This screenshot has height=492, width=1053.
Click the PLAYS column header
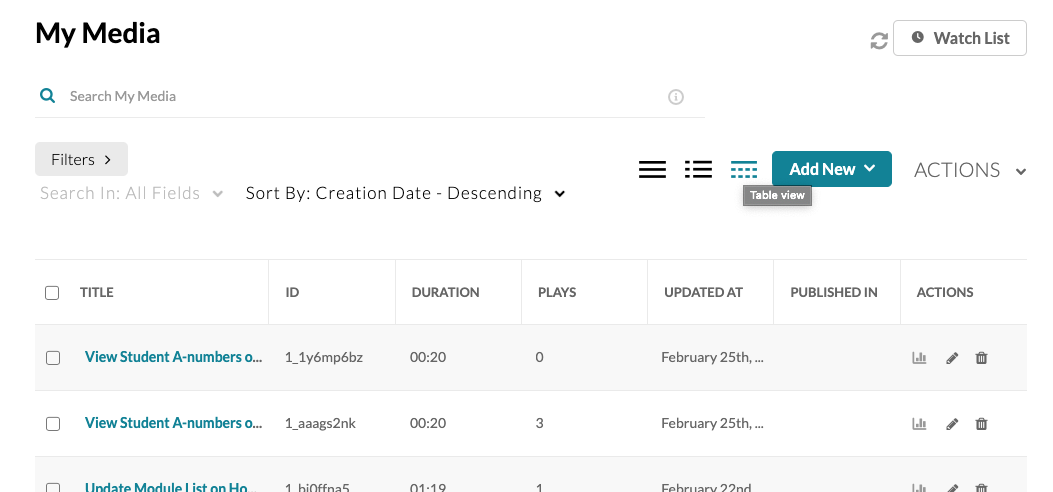click(x=557, y=292)
